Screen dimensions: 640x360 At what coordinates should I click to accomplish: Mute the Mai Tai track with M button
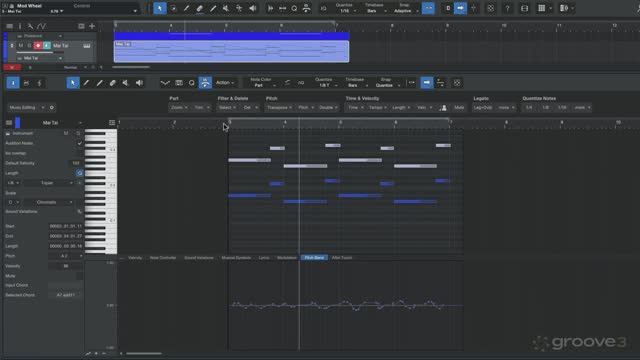click(21, 46)
